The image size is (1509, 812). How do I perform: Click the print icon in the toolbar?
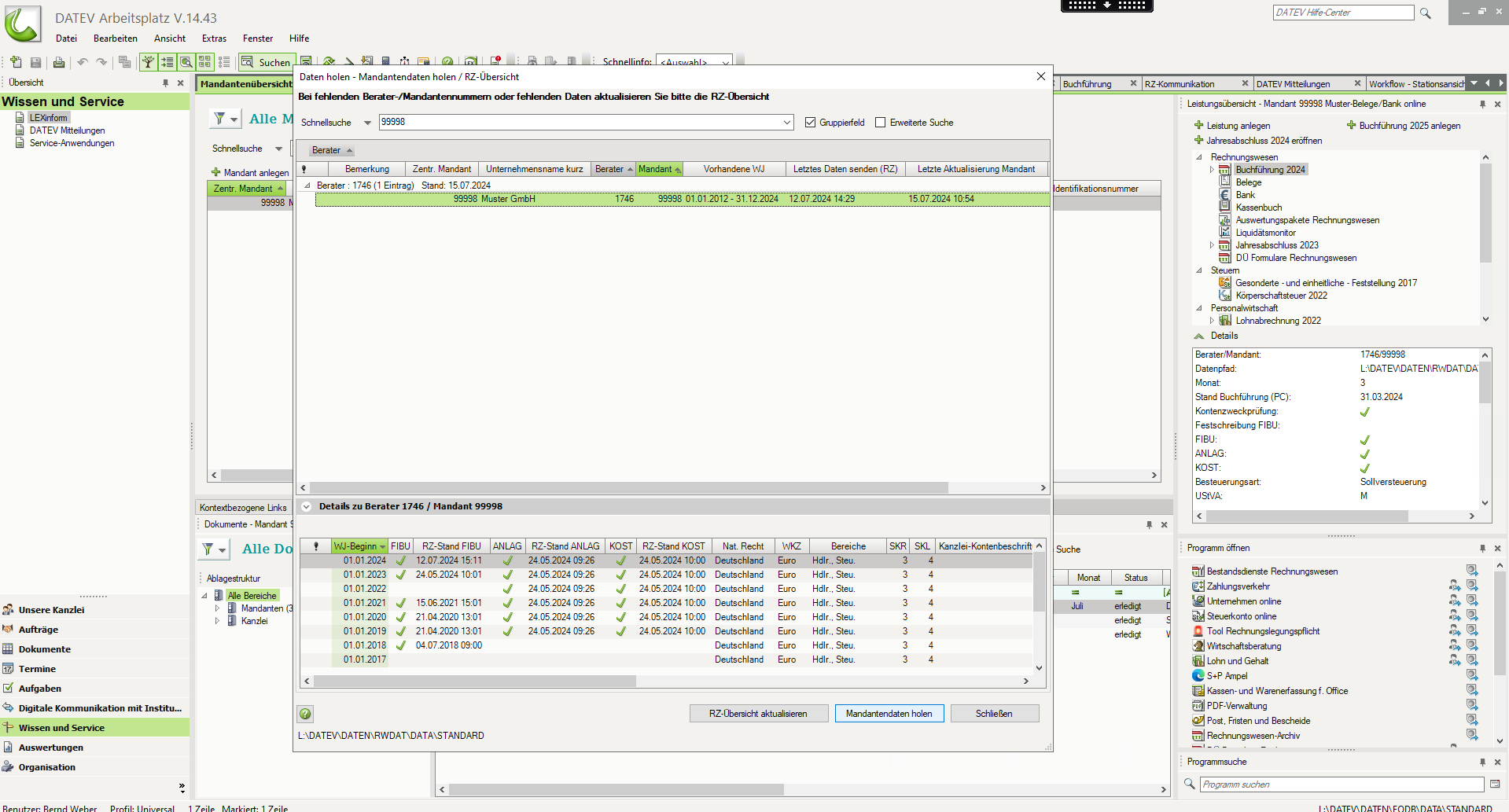(58, 62)
